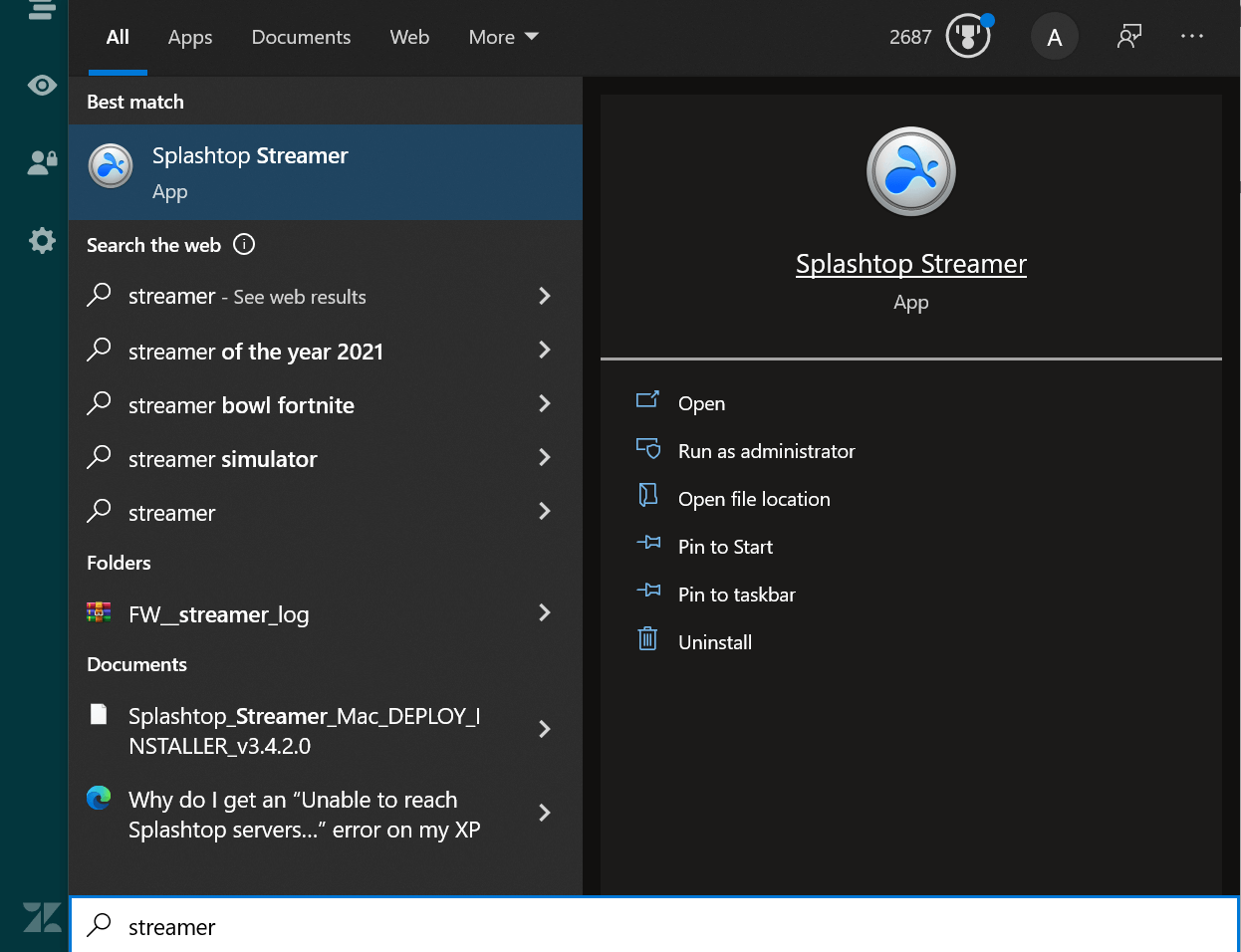Viewport: 1241px width, 952px height.
Task: Select the Uninstall trash icon
Action: click(x=647, y=640)
